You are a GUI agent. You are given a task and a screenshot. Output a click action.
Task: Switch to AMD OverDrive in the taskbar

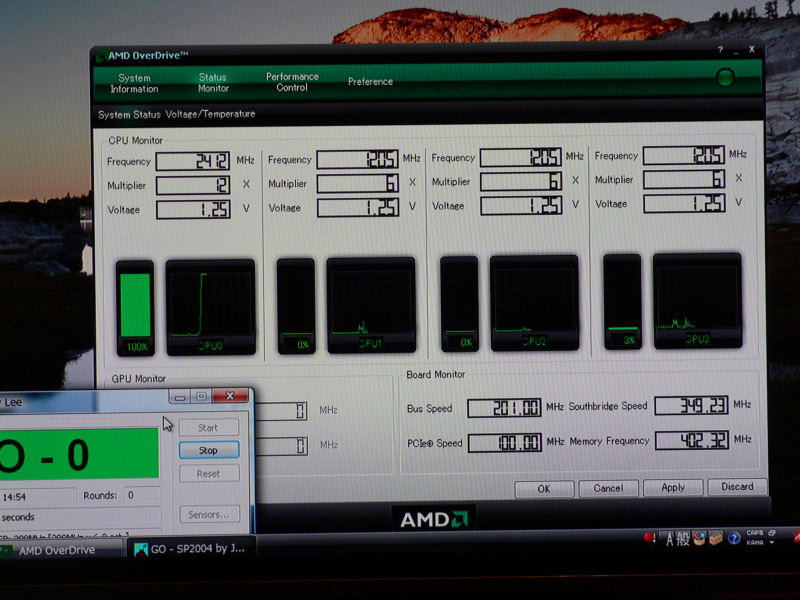60,550
